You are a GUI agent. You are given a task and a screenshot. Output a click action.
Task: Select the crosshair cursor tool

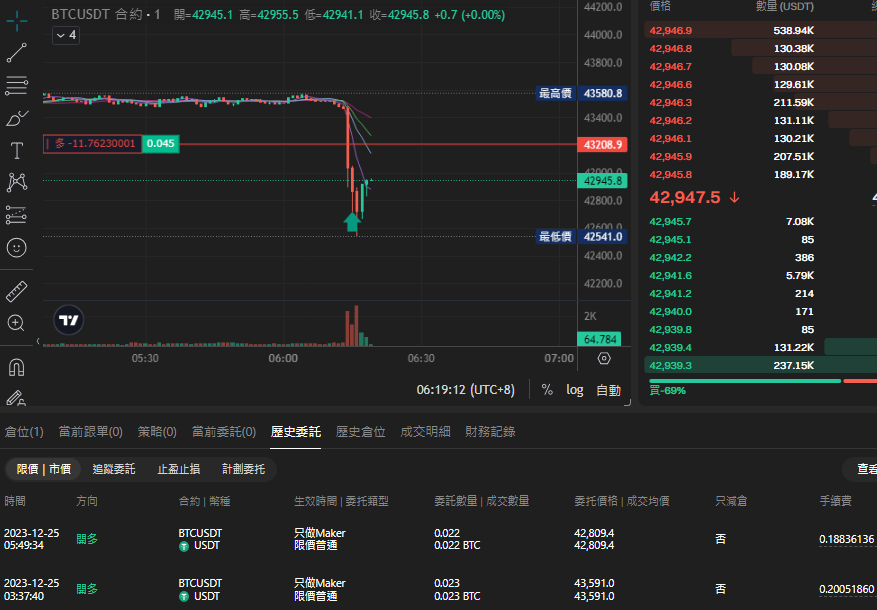(x=17, y=21)
